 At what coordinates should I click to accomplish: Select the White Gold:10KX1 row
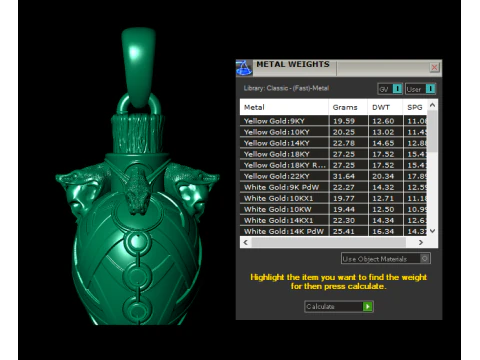click(333, 198)
